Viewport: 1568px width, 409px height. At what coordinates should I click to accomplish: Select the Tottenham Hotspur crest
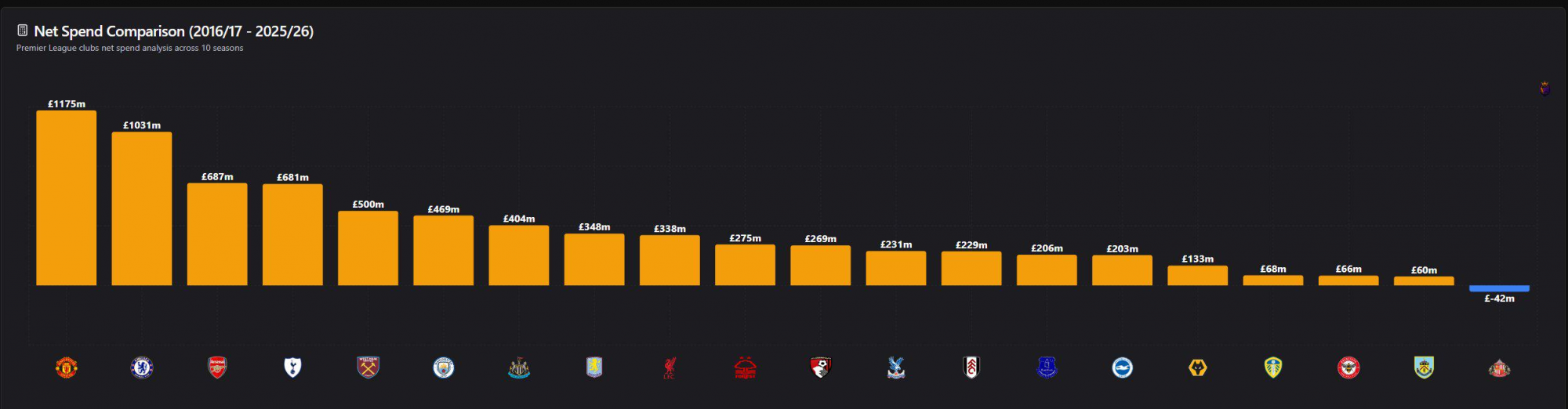[x=292, y=367]
